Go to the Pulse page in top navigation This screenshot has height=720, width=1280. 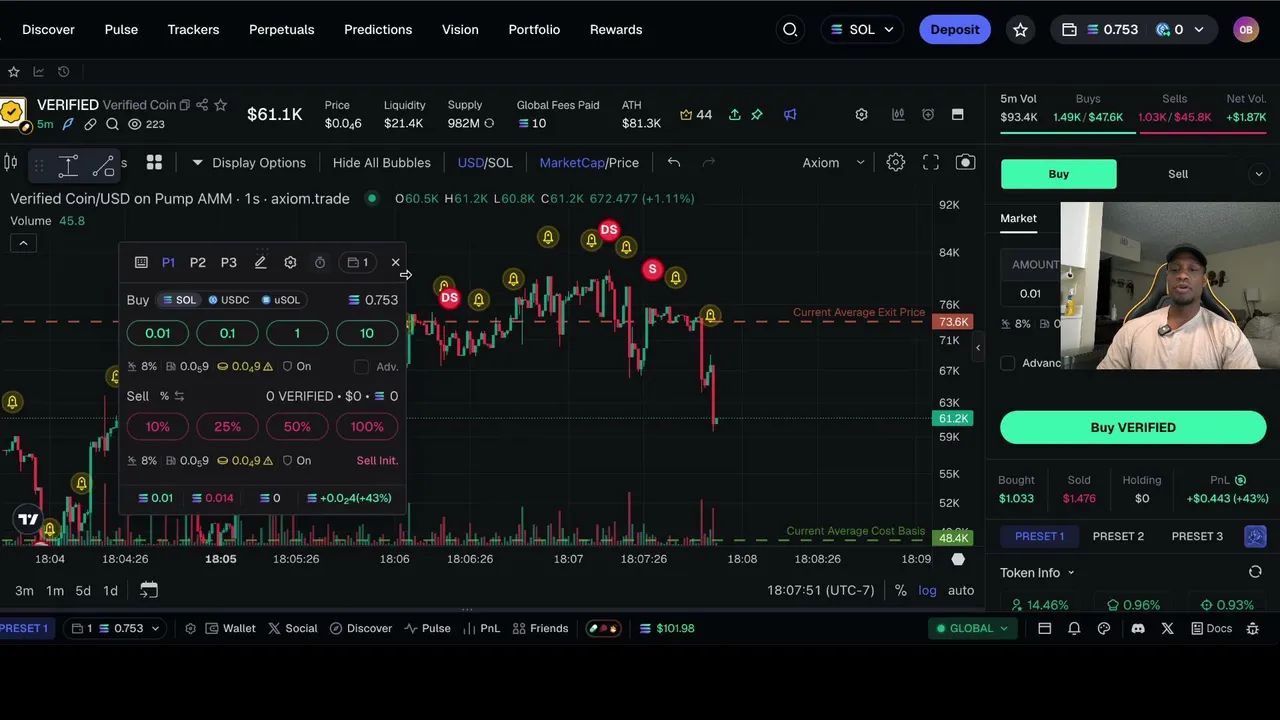tap(121, 30)
